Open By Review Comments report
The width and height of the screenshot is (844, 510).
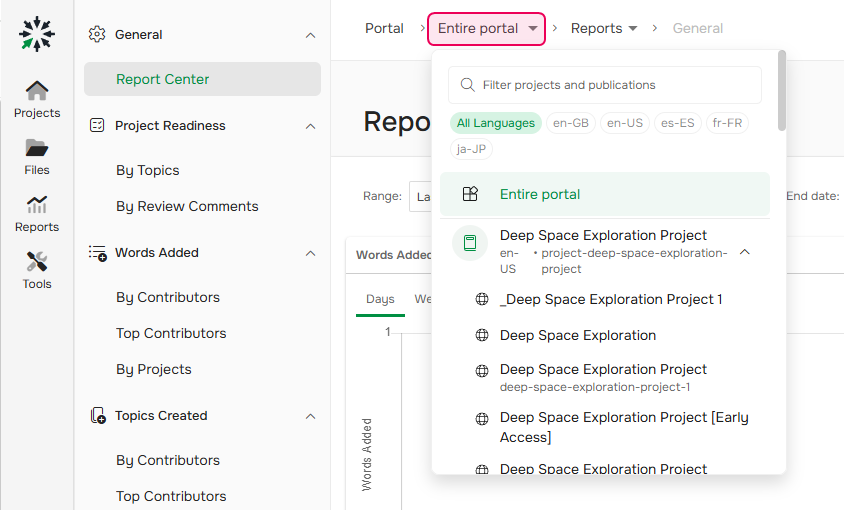pyautogui.click(x=187, y=206)
